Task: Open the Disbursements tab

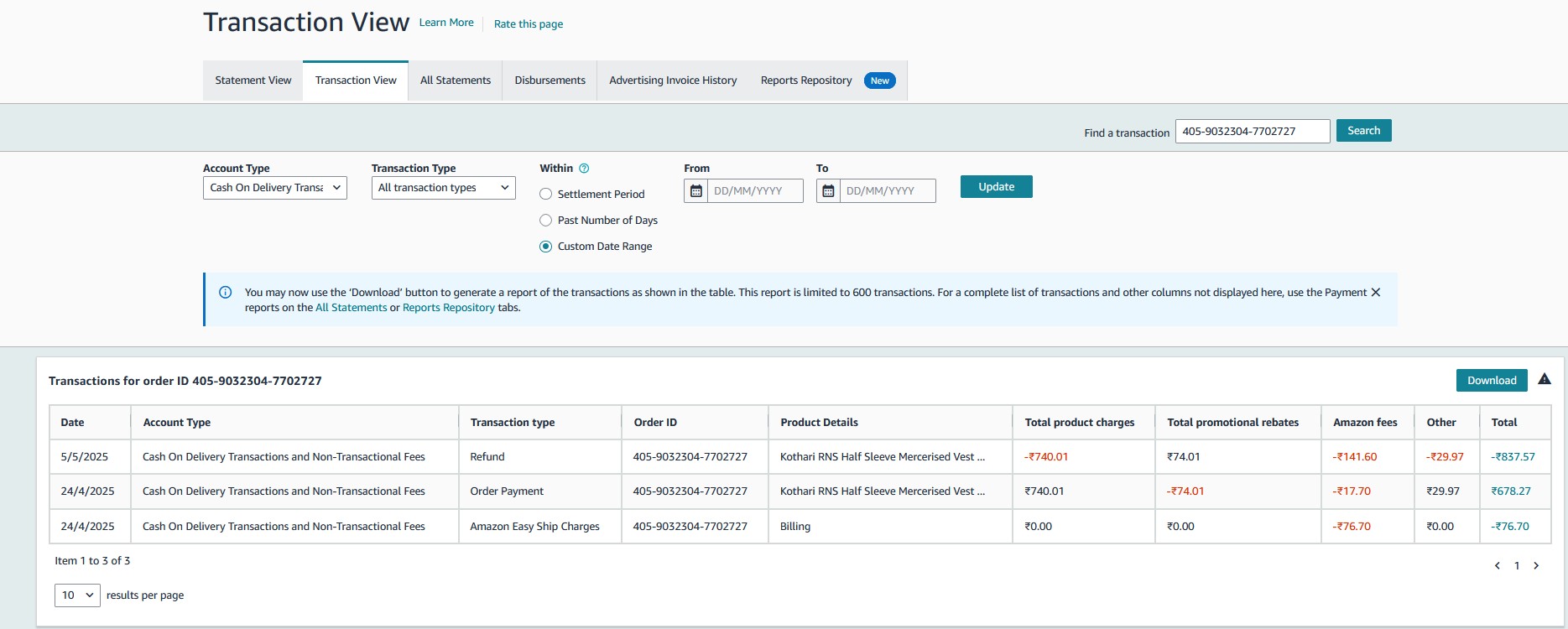Action: tap(550, 81)
